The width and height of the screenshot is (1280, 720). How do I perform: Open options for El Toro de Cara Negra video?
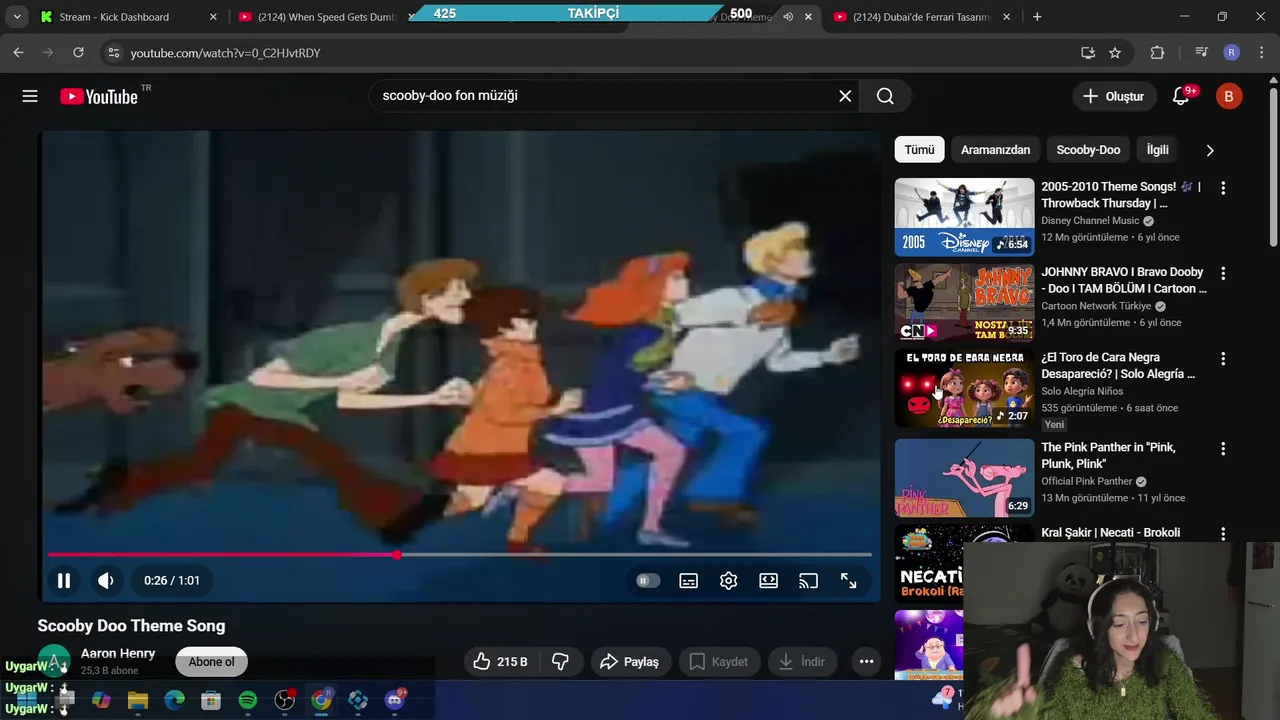(1222, 358)
